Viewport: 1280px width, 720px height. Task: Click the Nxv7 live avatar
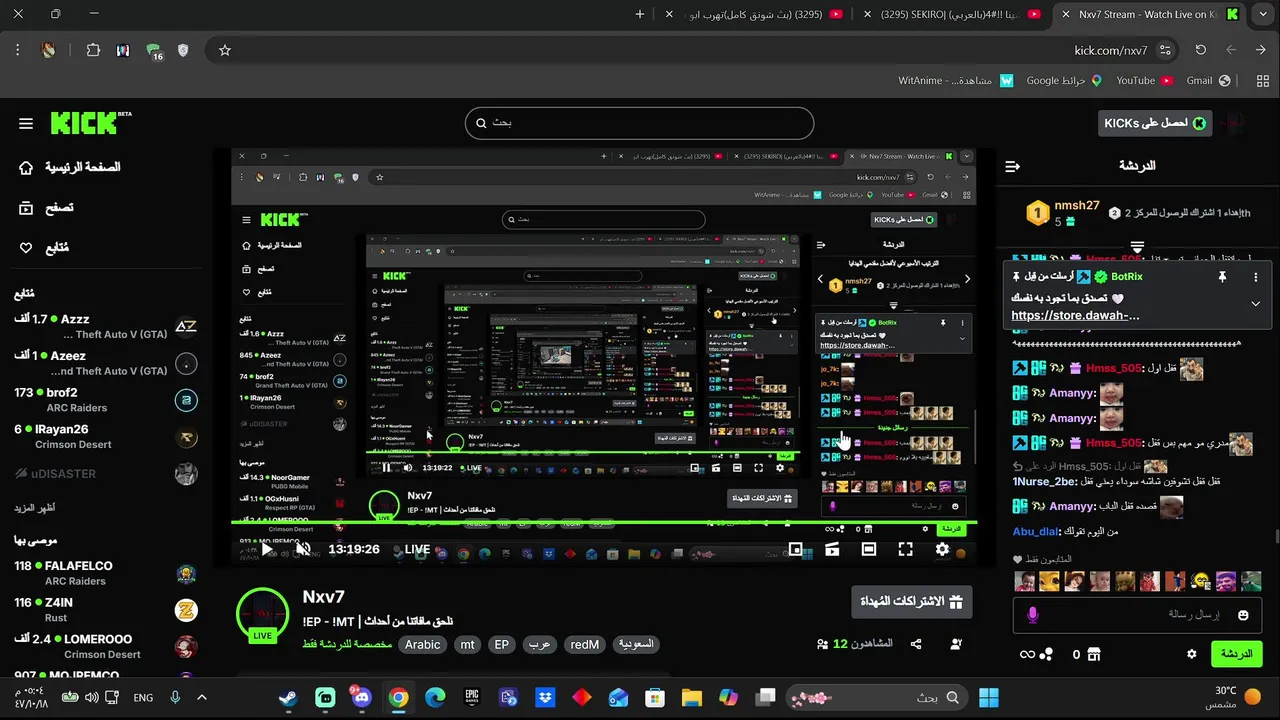pyautogui.click(x=262, y=614)
